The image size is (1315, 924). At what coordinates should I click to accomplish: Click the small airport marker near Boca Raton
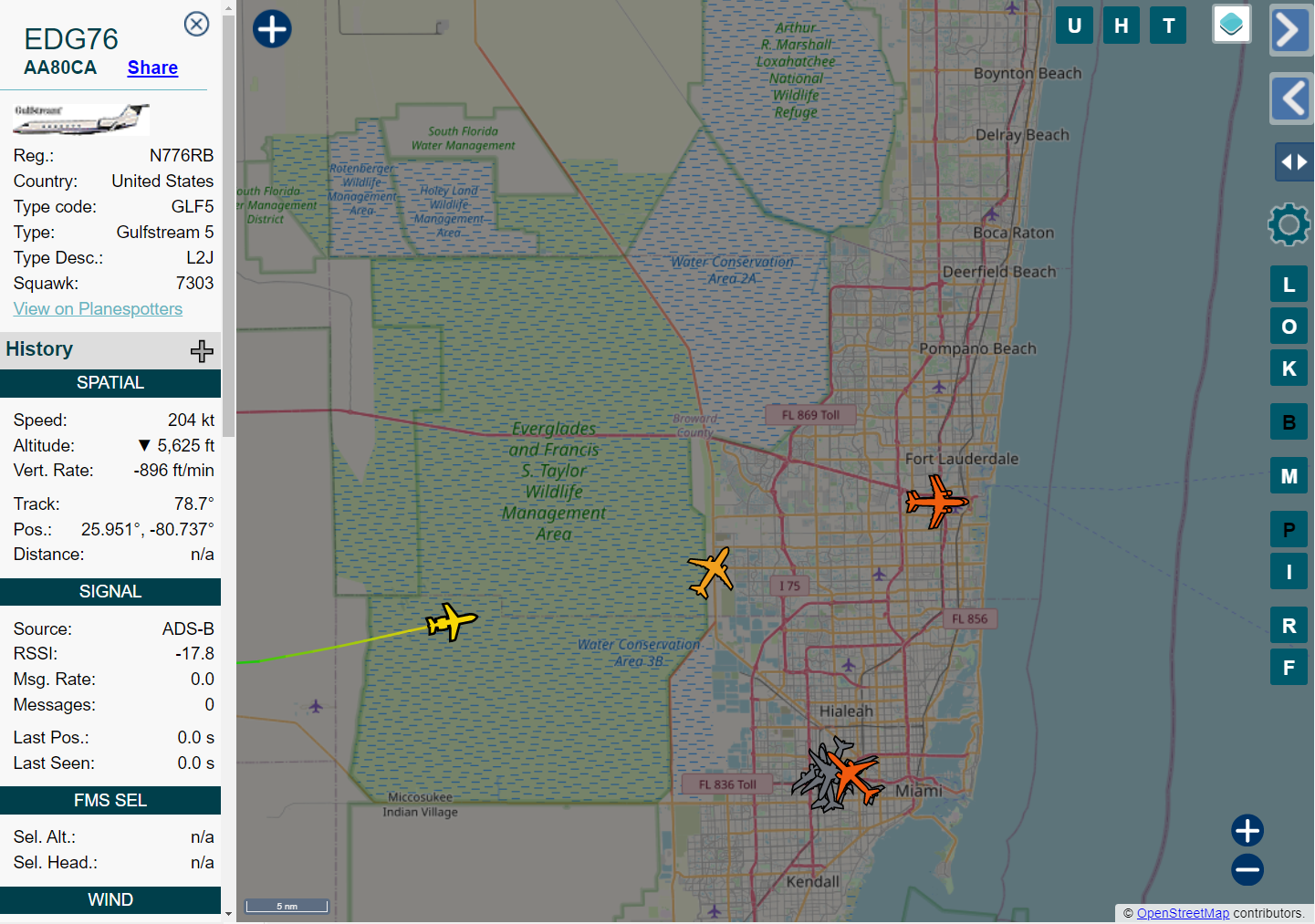pyautogui.click(x=992, y=215)
